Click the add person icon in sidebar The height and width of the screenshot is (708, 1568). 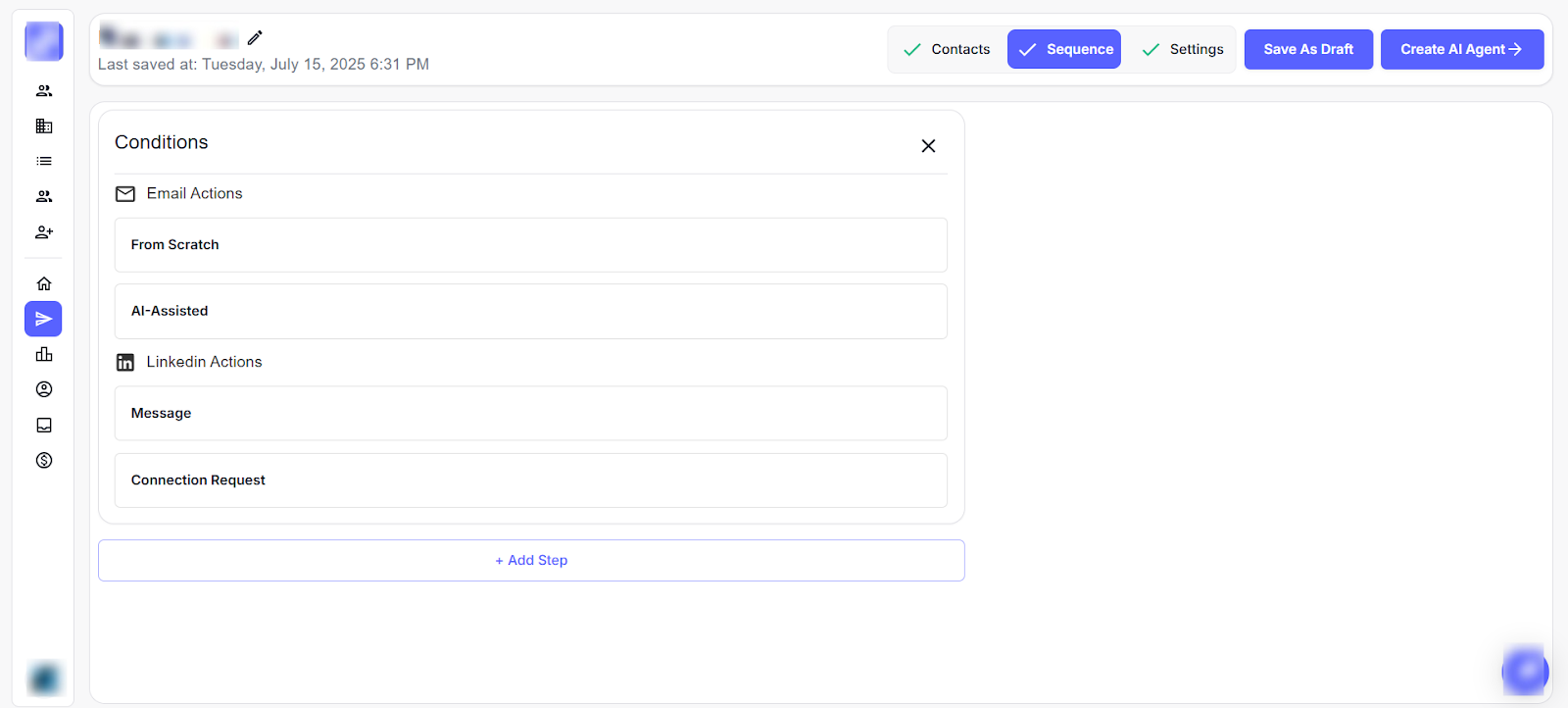click(x=44, y=232)
